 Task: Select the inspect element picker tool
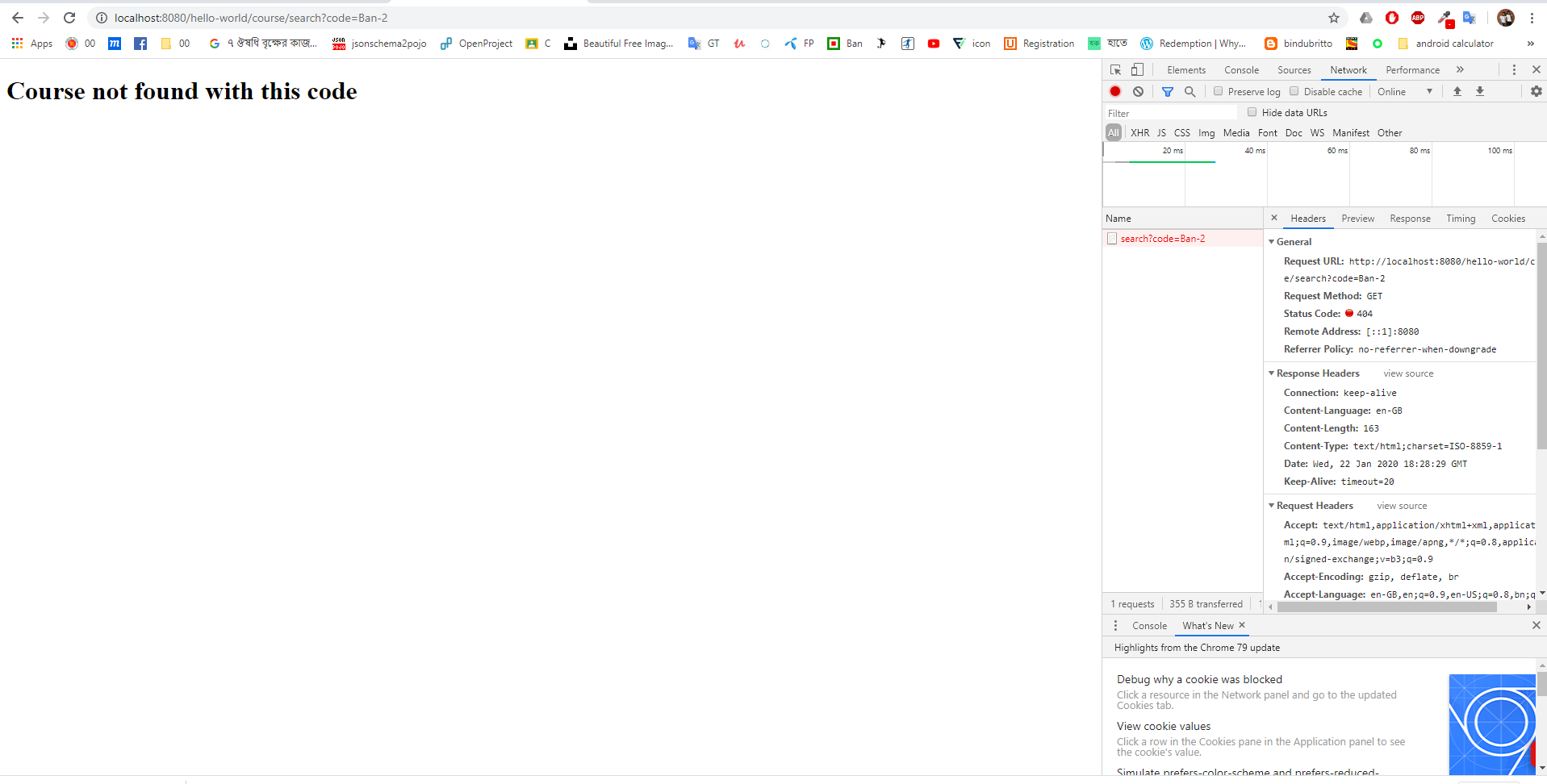1115,69
